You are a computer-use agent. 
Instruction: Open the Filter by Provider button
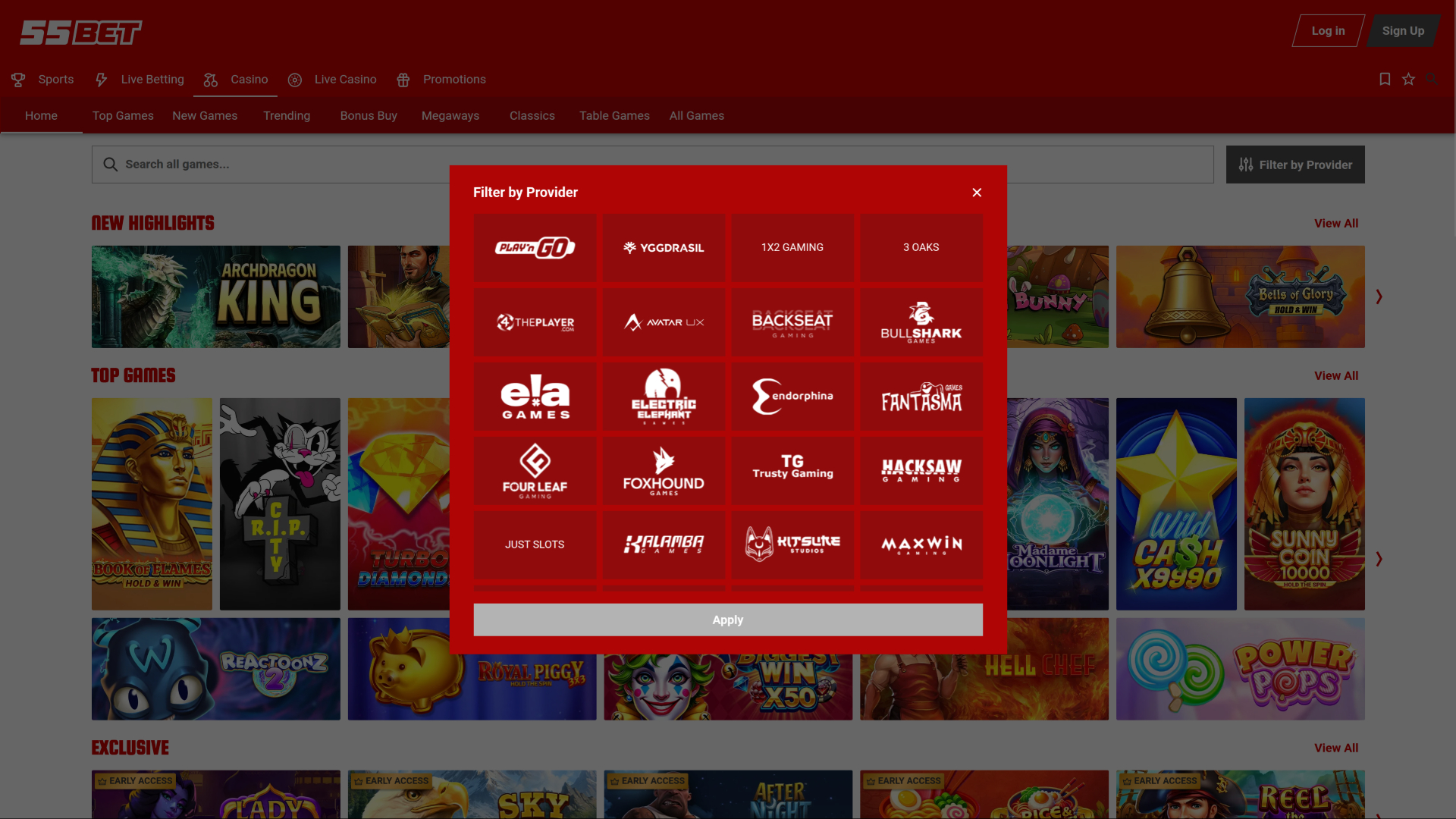1295,165
